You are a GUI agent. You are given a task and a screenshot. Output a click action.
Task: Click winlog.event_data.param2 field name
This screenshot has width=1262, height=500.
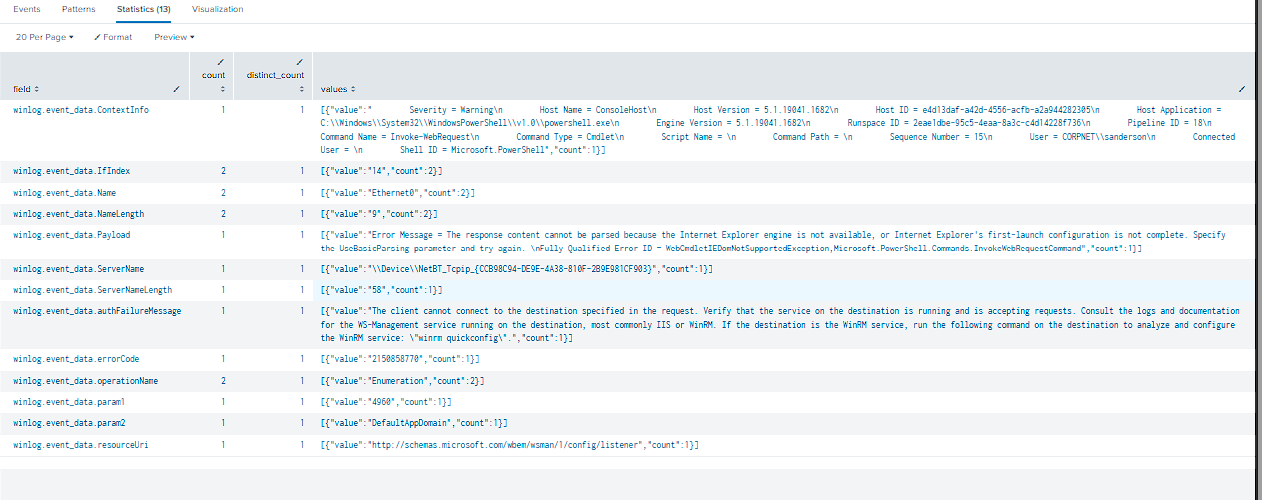69,423
